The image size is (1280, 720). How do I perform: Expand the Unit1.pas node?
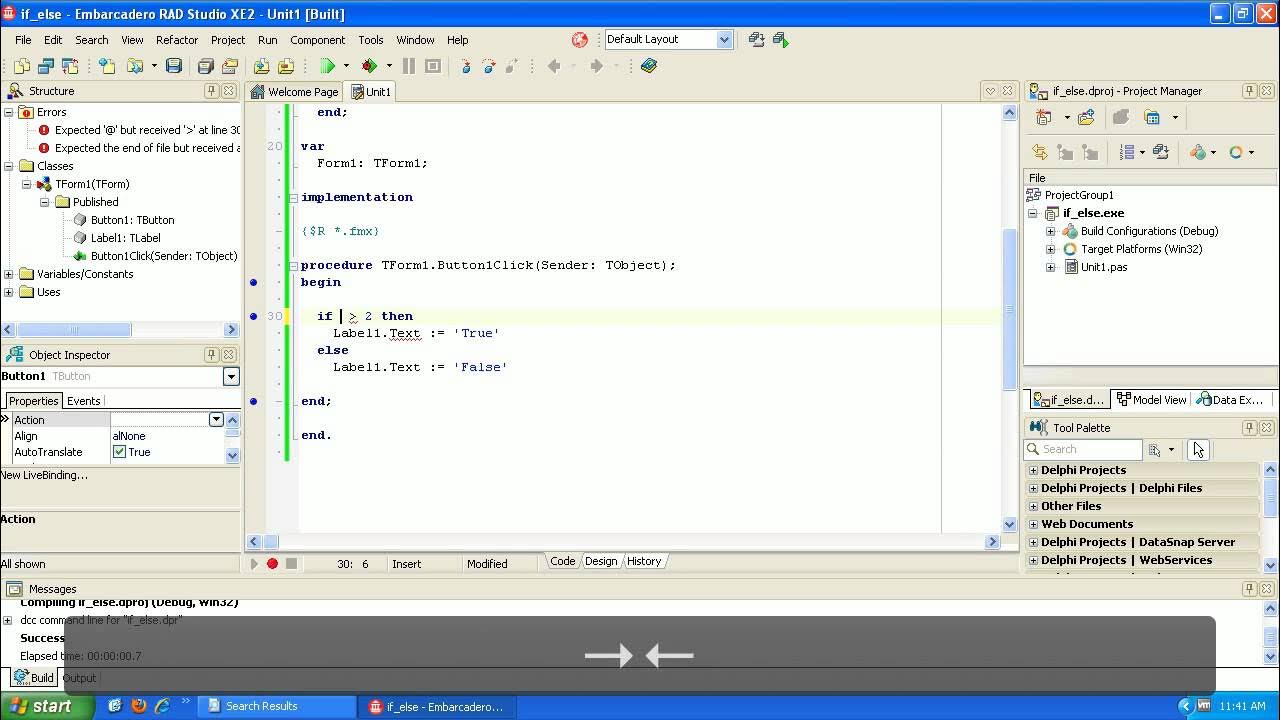(1050, 267)
